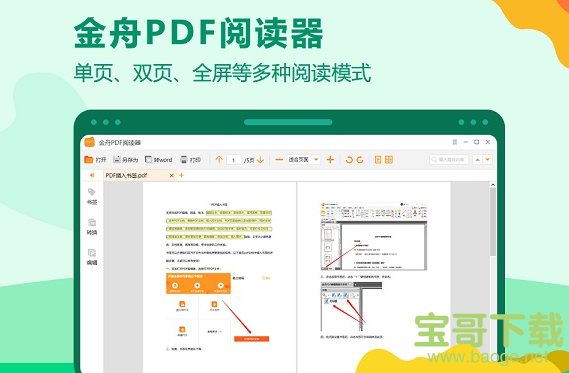Viewport: 569px width, 373px height.
Task: Go to previous page with up arrow
Action: tap(219, 160)
